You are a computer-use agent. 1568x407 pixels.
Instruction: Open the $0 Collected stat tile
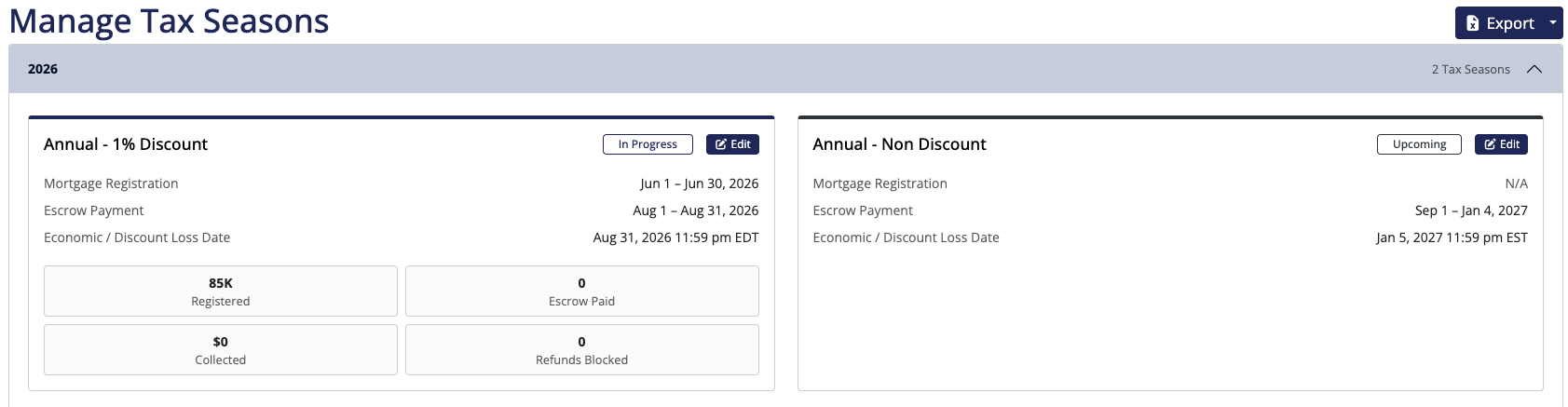221,350
